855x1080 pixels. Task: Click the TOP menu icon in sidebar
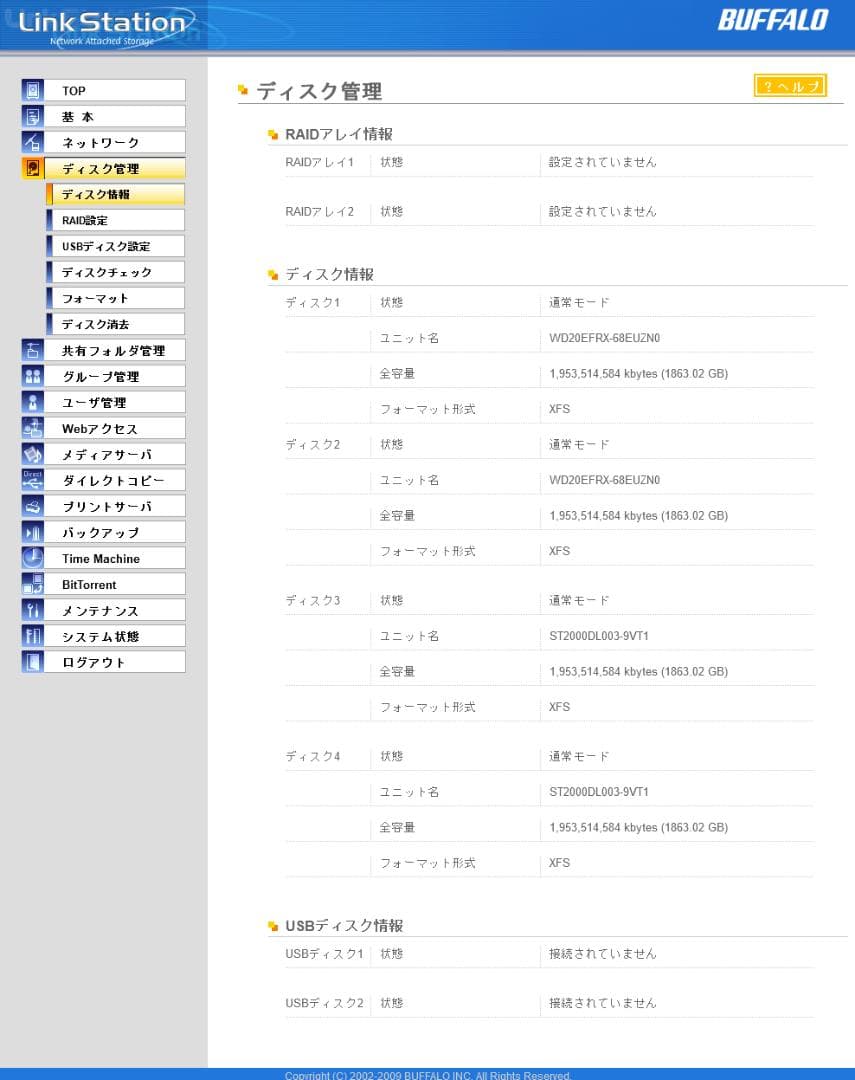point(33,91)
